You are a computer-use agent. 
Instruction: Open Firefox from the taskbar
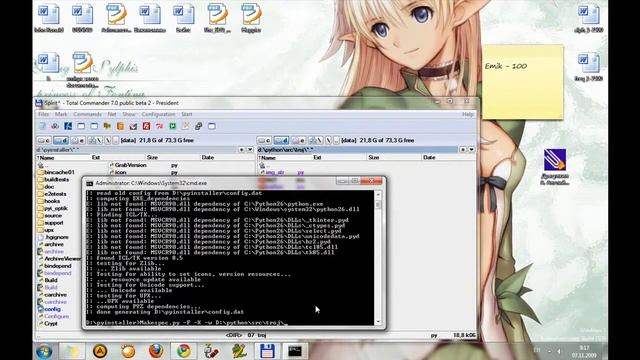156,351
